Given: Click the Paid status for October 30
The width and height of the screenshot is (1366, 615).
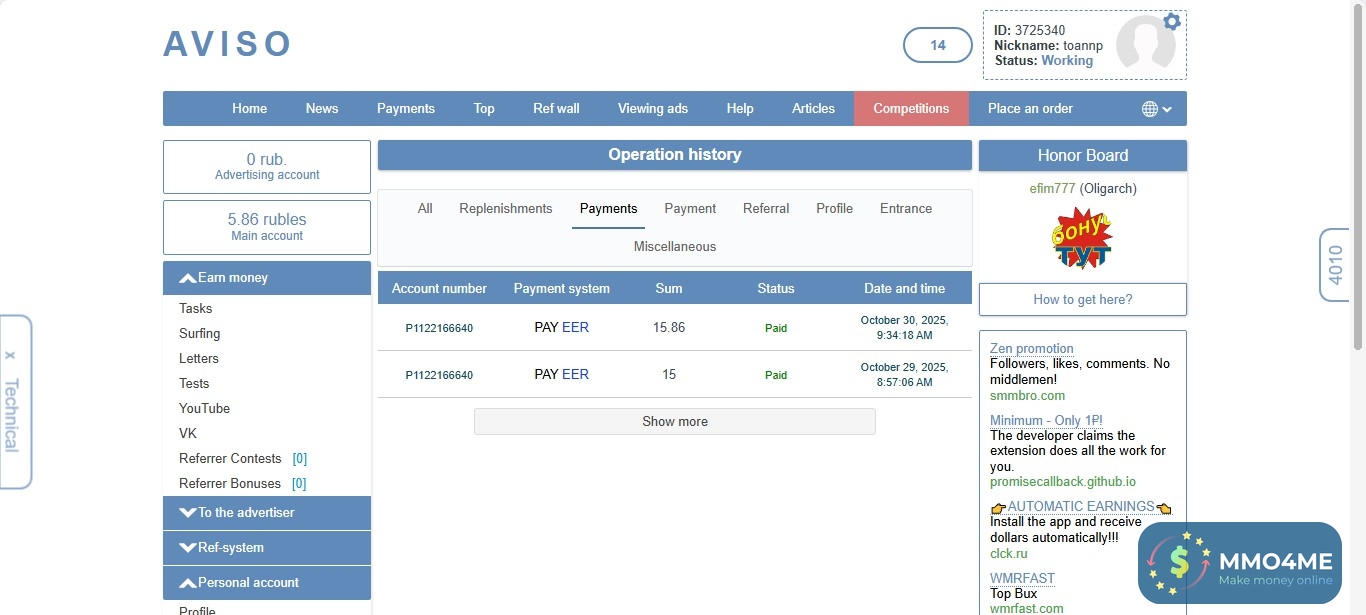Looking at the screenshot, I should (x=776, y=328).
